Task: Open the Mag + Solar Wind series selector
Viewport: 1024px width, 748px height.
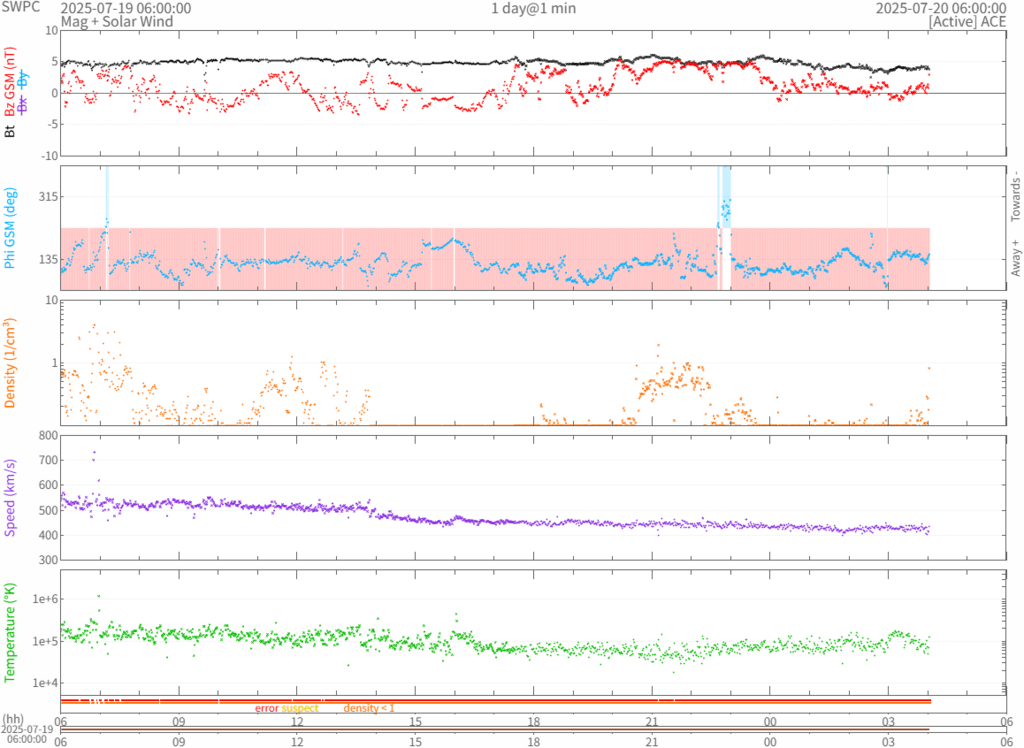Action: coord(117,22)
